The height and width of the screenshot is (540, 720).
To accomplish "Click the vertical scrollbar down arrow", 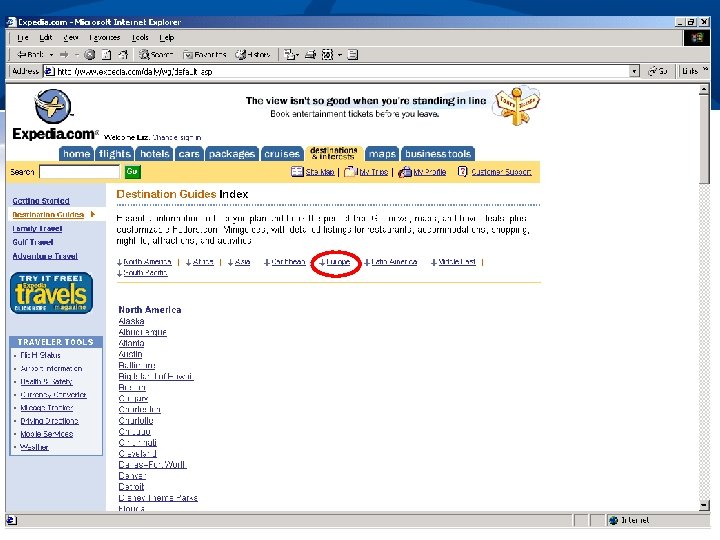I will pos(704,506).
